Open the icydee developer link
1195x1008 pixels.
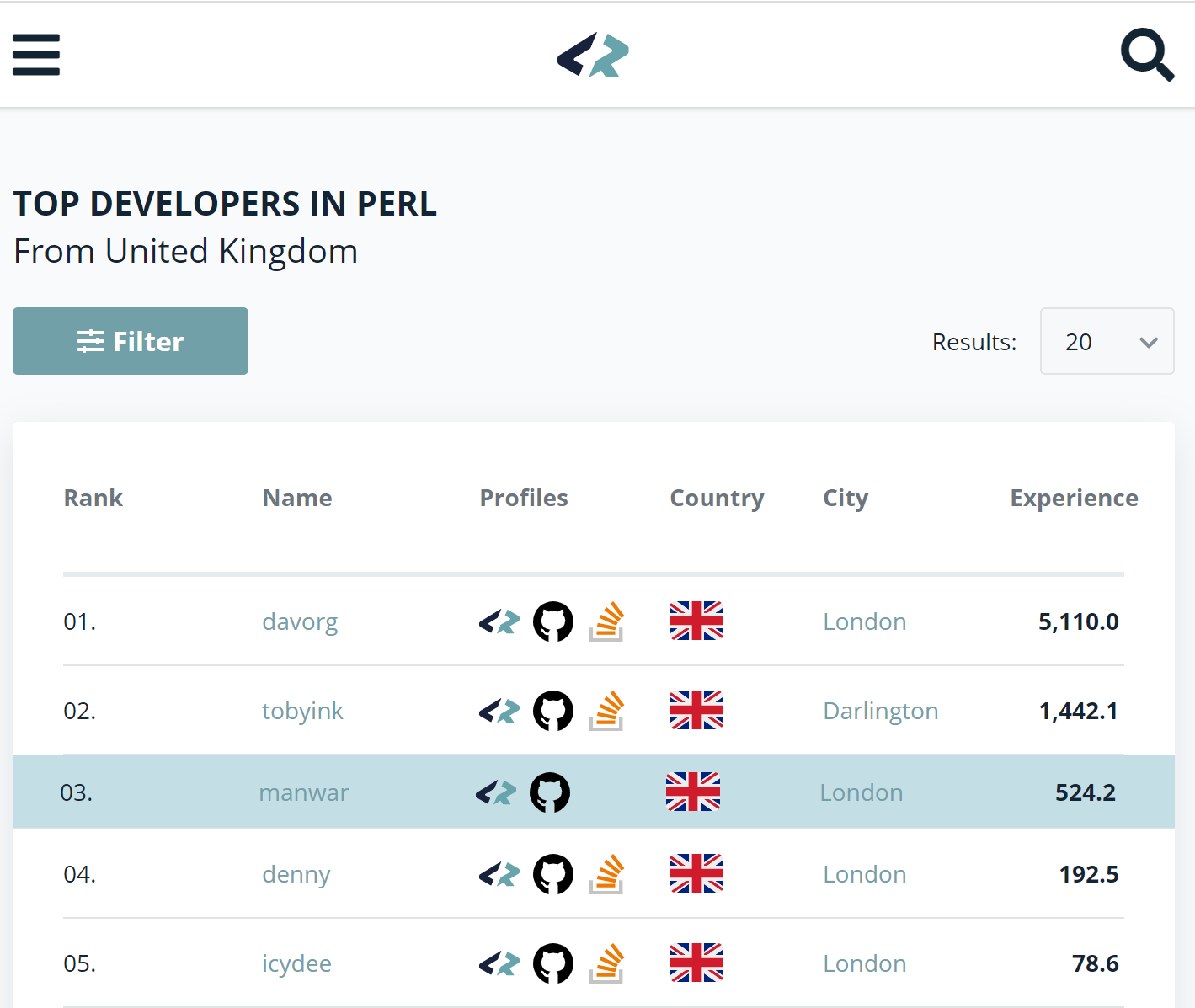(296, 964)
